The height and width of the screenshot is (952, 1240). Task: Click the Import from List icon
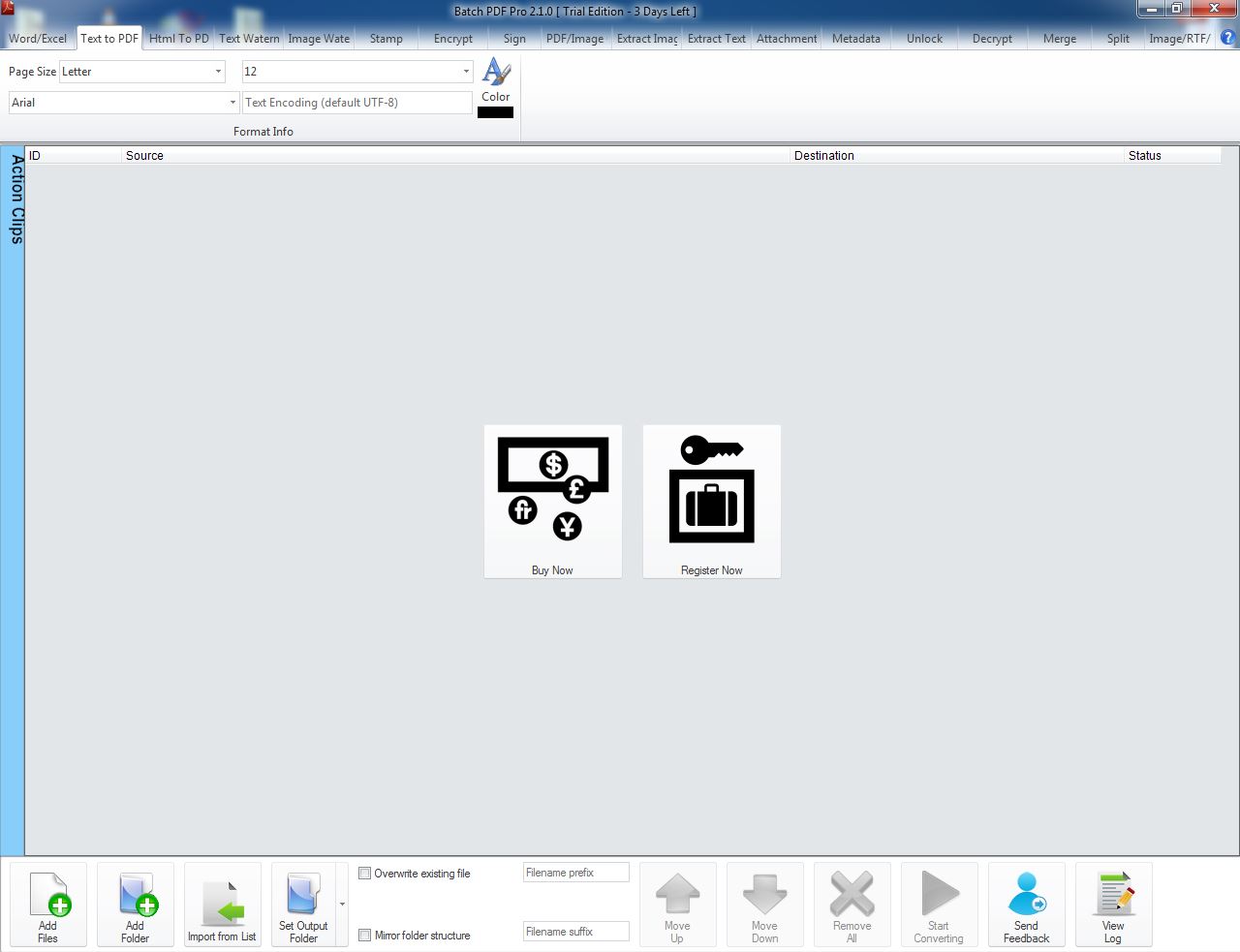pos(222,905)
